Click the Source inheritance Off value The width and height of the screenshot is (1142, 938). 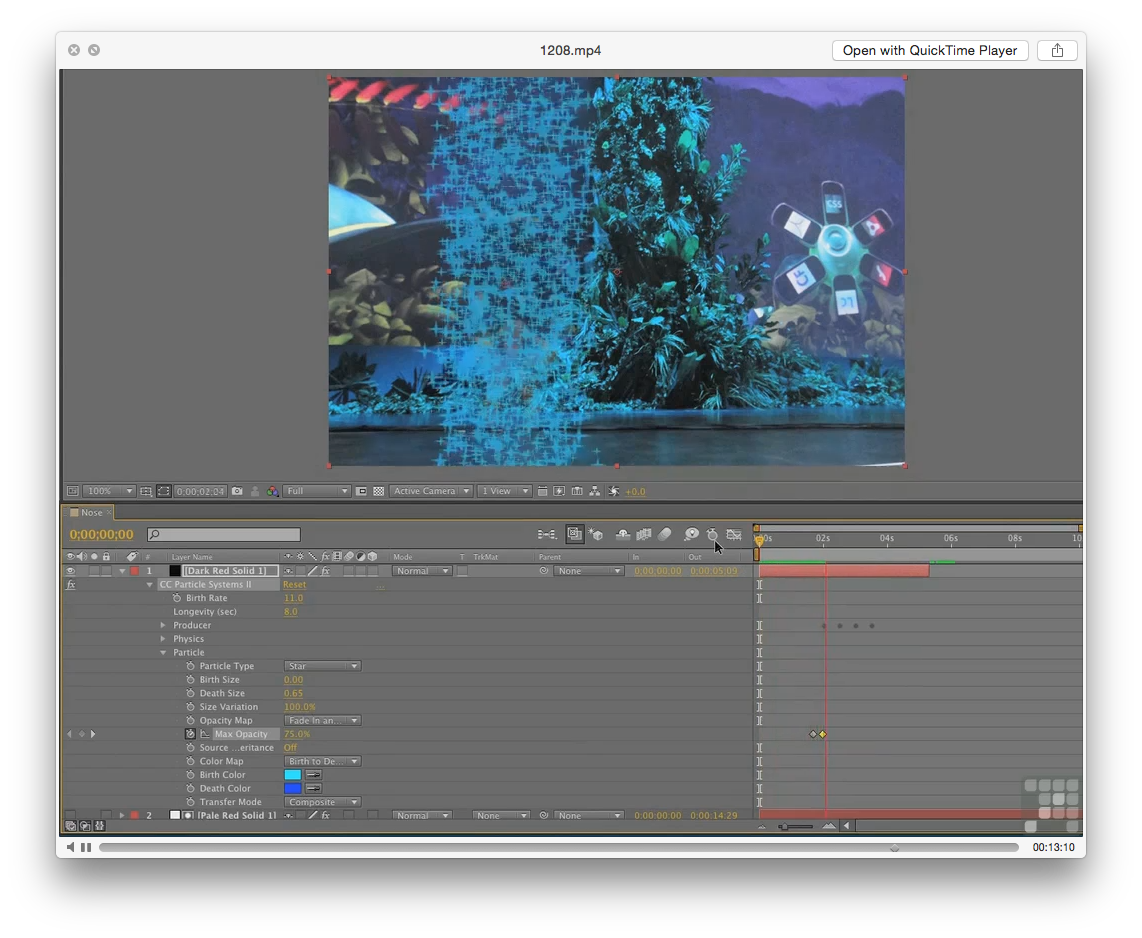(x=290, y=748)
